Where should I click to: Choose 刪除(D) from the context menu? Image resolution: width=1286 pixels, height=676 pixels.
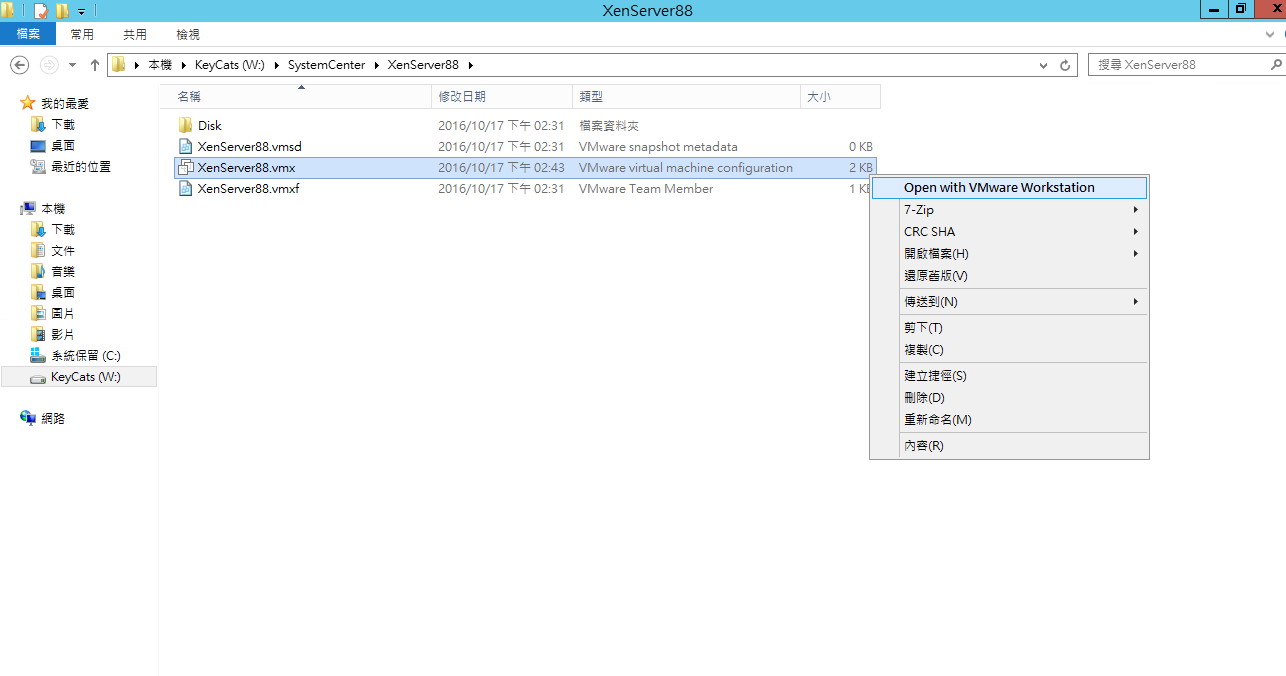click(1009, 398)
